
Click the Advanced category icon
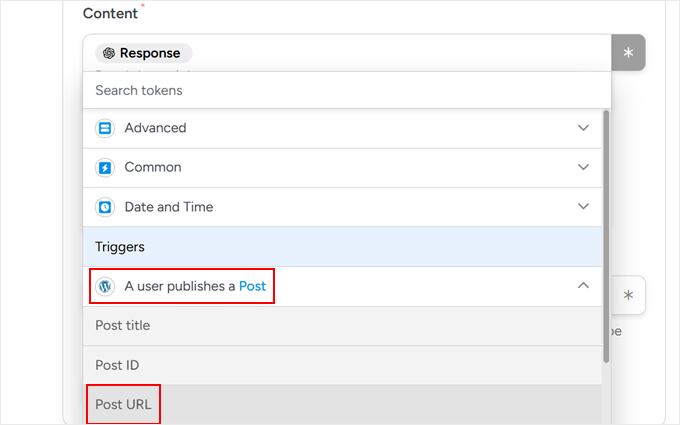[105, 128]
